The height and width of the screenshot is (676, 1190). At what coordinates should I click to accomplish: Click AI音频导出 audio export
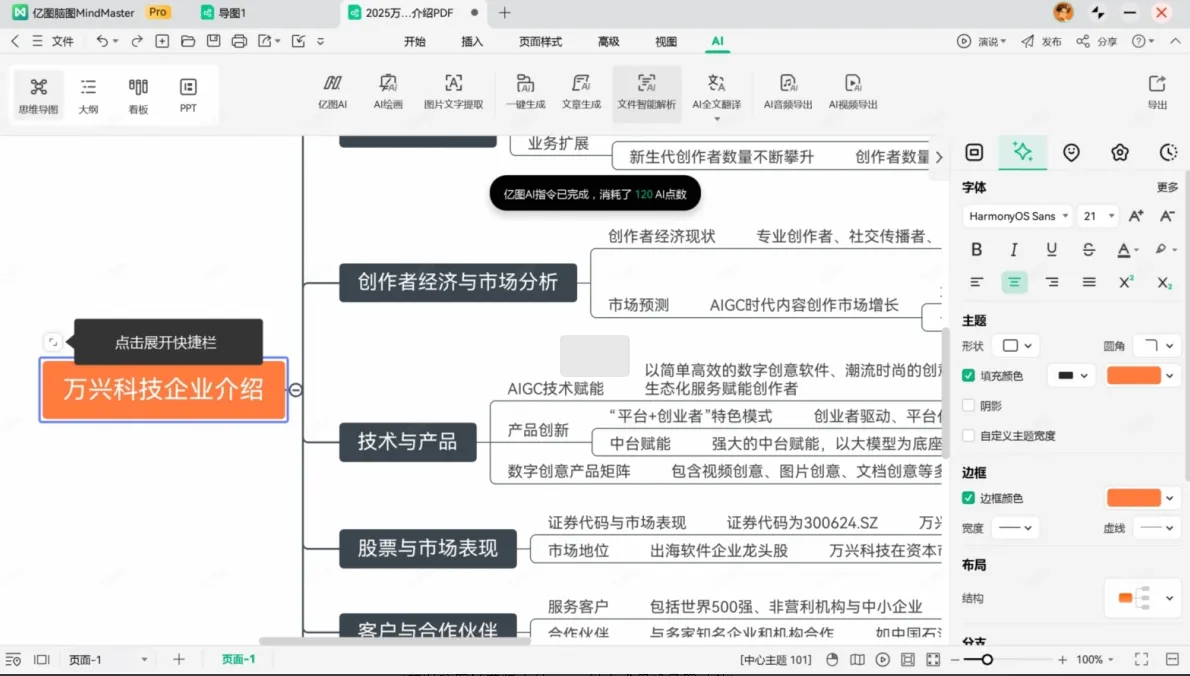tap(788, 93)
